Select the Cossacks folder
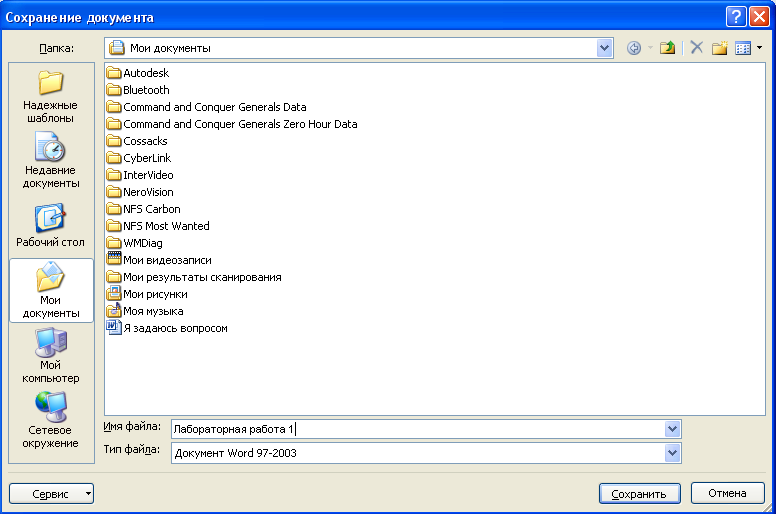Viewport: 776px width, 514px height. 137,141
